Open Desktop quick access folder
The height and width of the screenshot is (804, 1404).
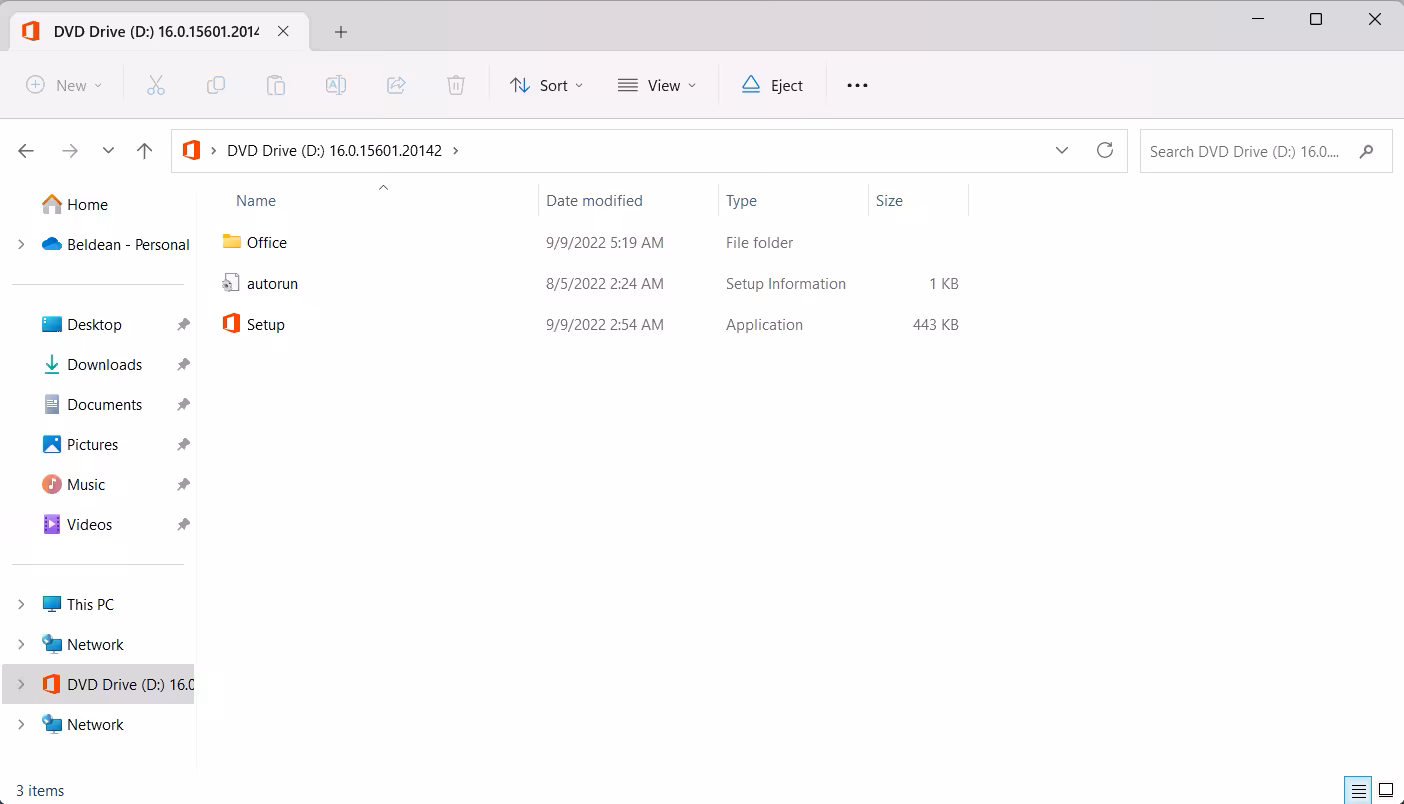click(x=94, y=324)
